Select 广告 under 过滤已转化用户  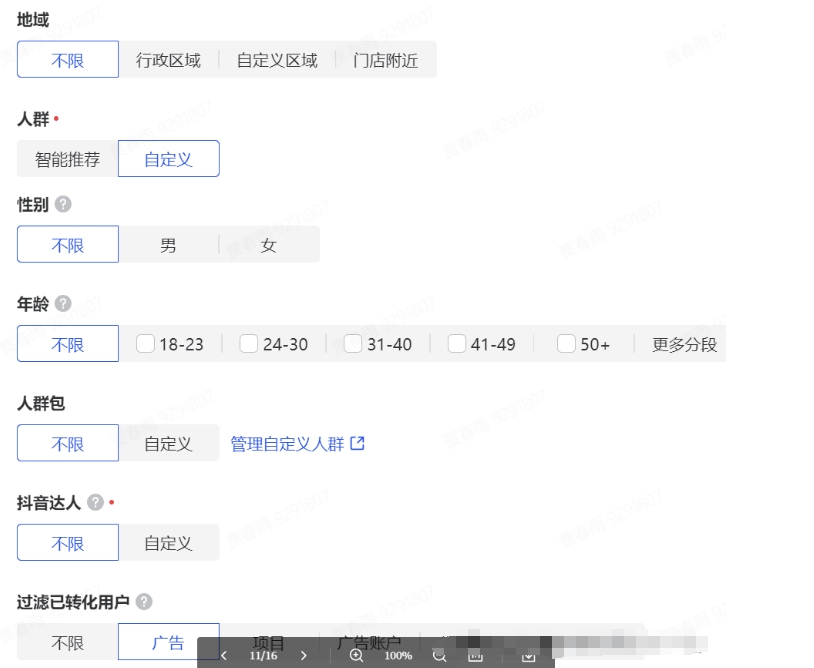169,642
